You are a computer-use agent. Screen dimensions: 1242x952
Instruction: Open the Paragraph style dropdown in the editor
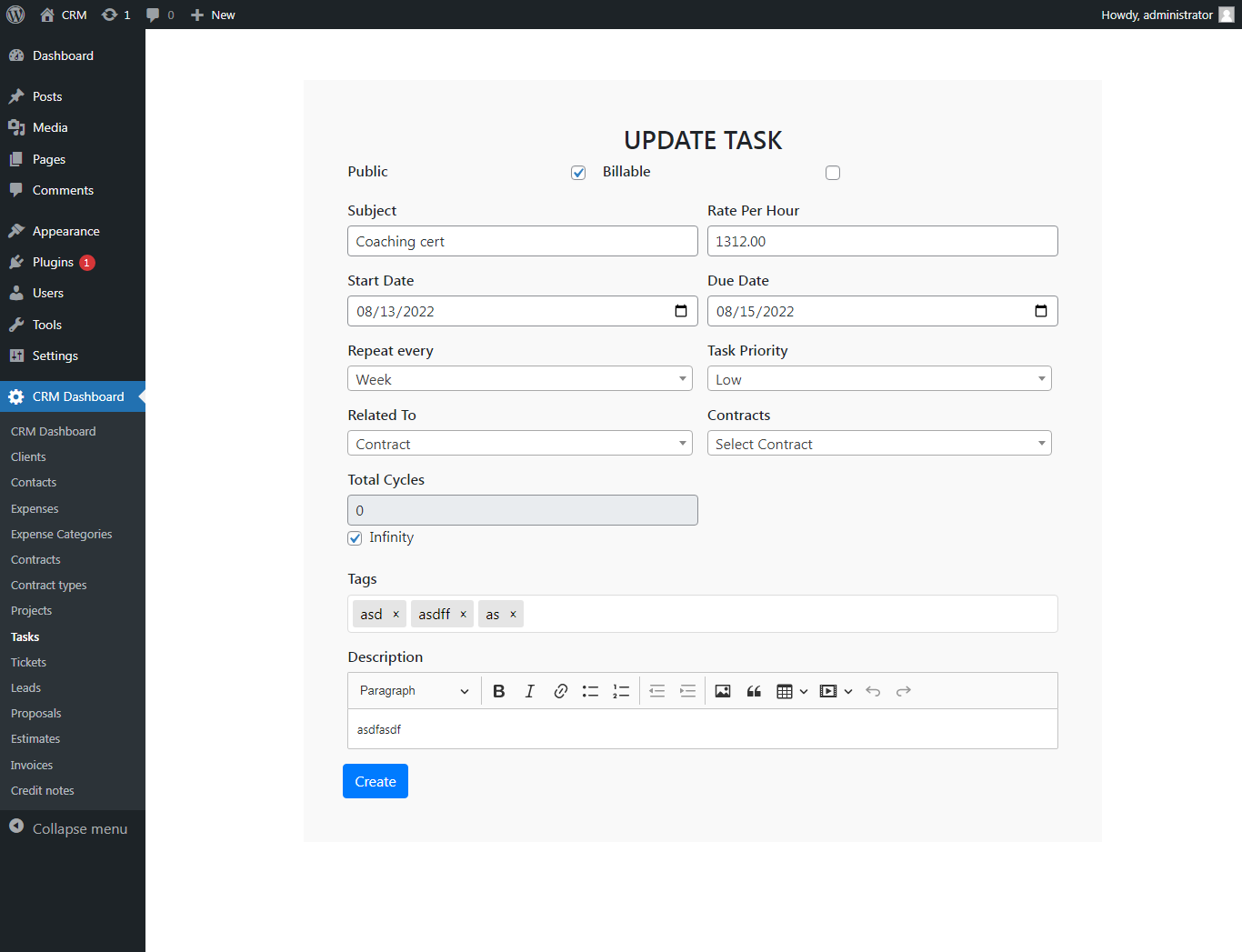coord(414,690)
